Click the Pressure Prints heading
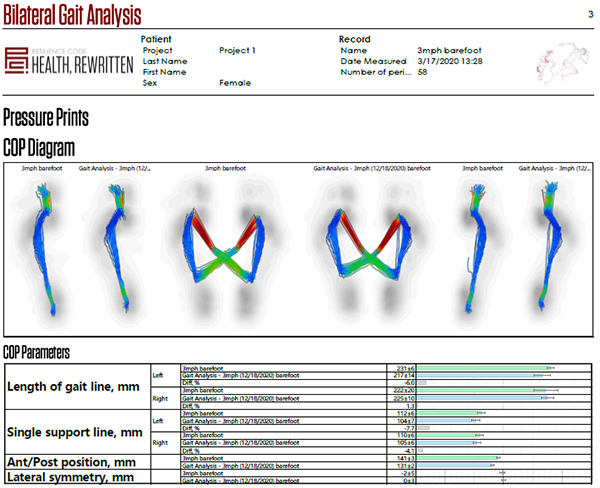600x488 pixels. (x=45, y=118)
